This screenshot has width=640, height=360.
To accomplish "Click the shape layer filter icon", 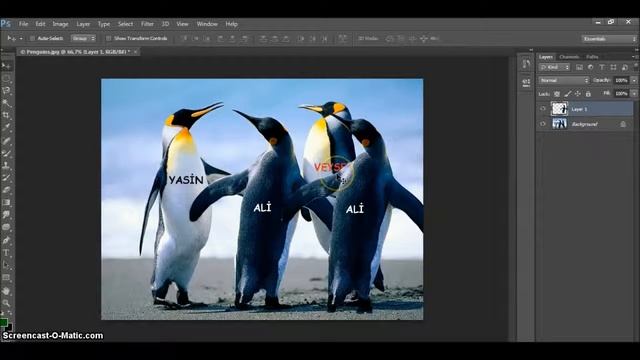I will 613,67.
